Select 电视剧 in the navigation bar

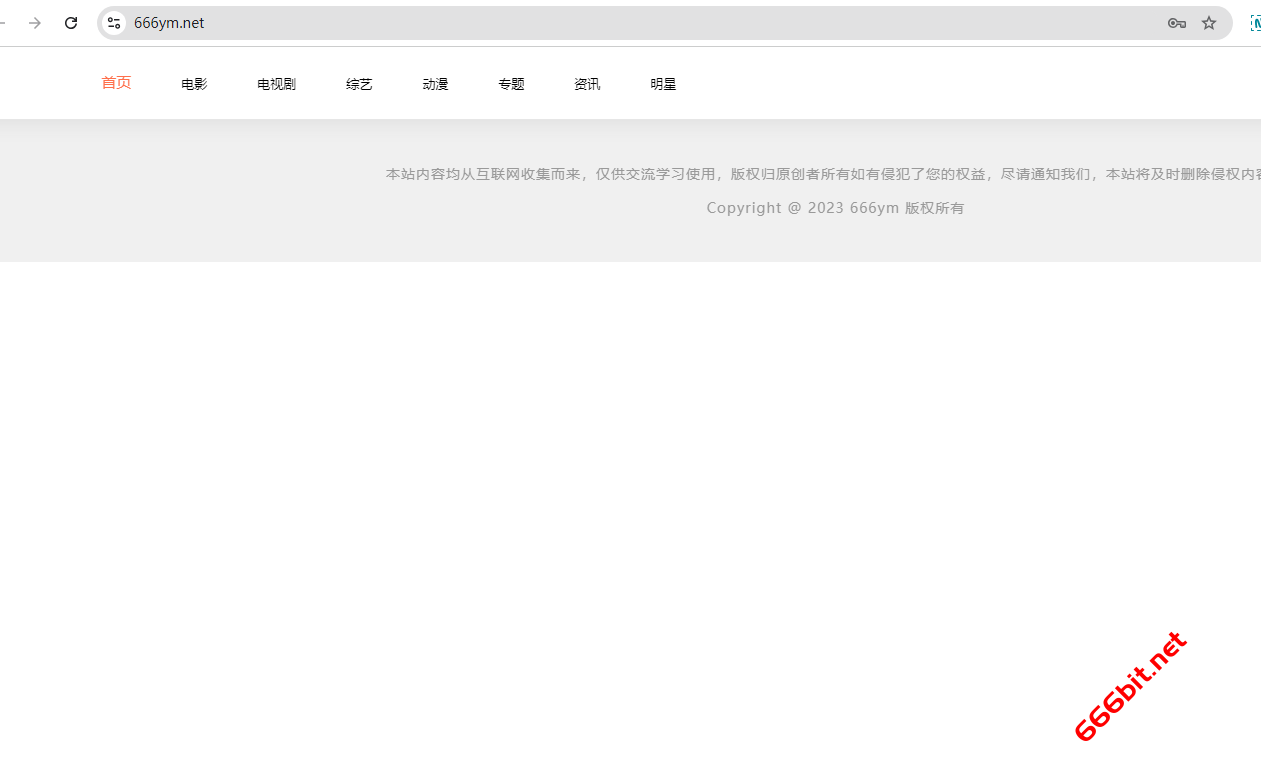click(276, 85)
